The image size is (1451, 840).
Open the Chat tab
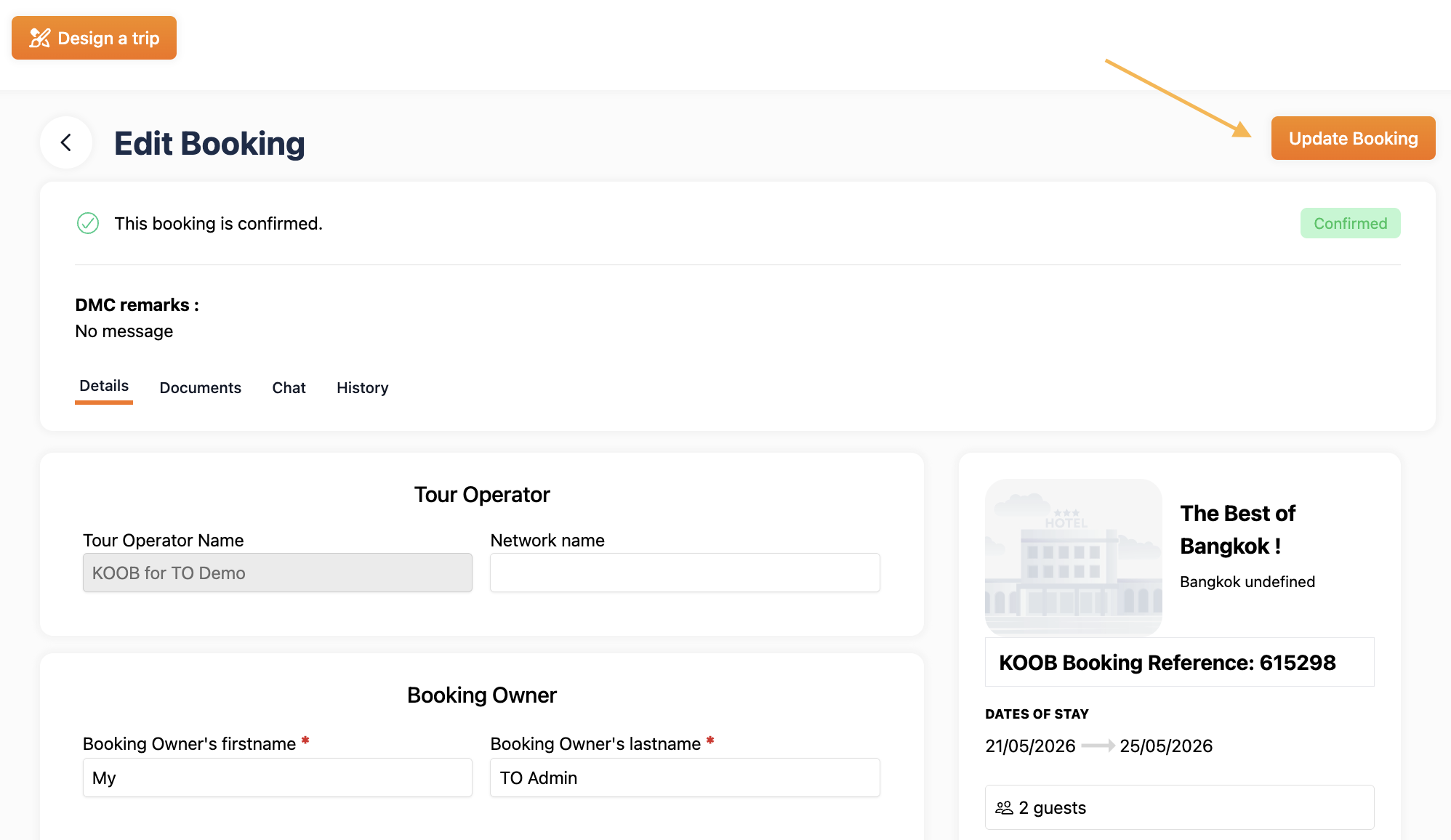289,387
